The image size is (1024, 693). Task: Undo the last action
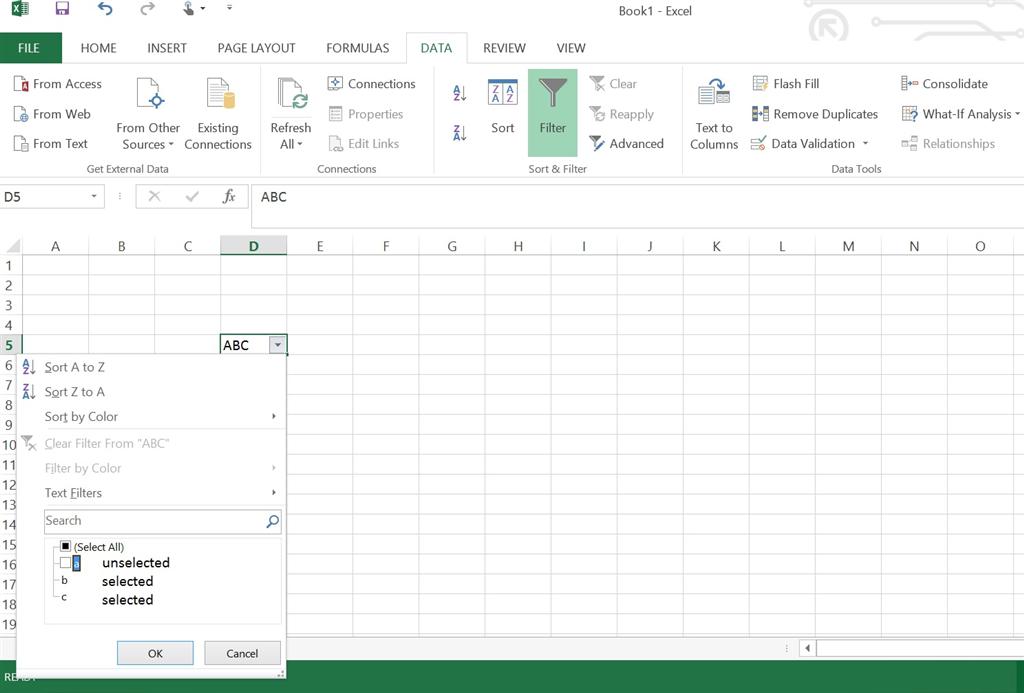(x=104, y=8)
